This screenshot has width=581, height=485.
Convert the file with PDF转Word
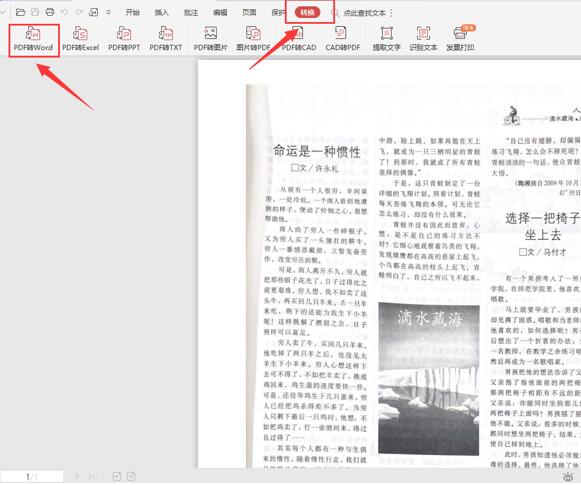click(x=33, y=40)
